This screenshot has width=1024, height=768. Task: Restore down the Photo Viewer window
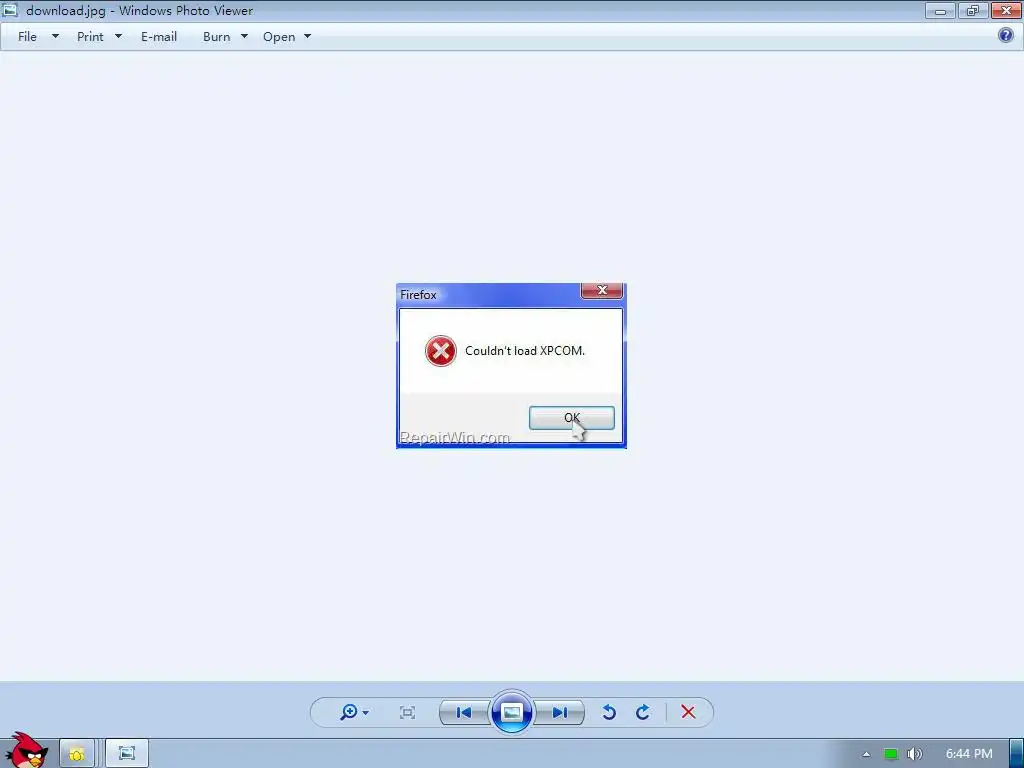pyautogui.click(x=973, y=10)
